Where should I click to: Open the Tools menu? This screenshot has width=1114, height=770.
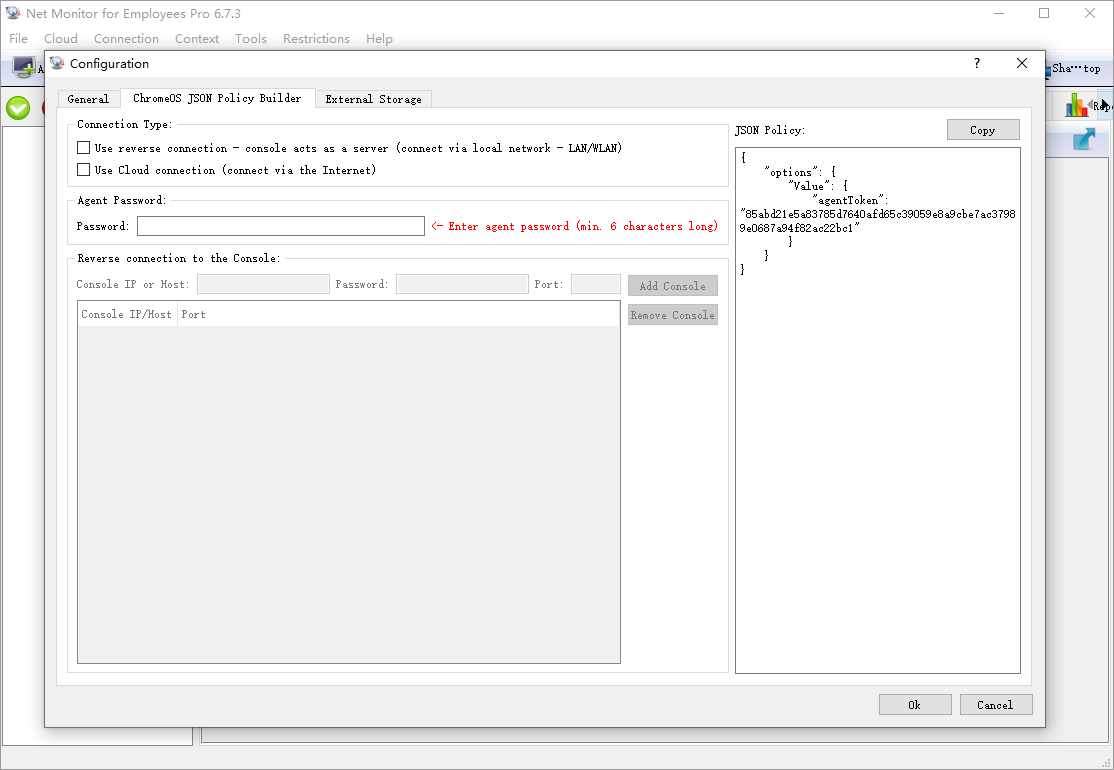pos(251,38)
